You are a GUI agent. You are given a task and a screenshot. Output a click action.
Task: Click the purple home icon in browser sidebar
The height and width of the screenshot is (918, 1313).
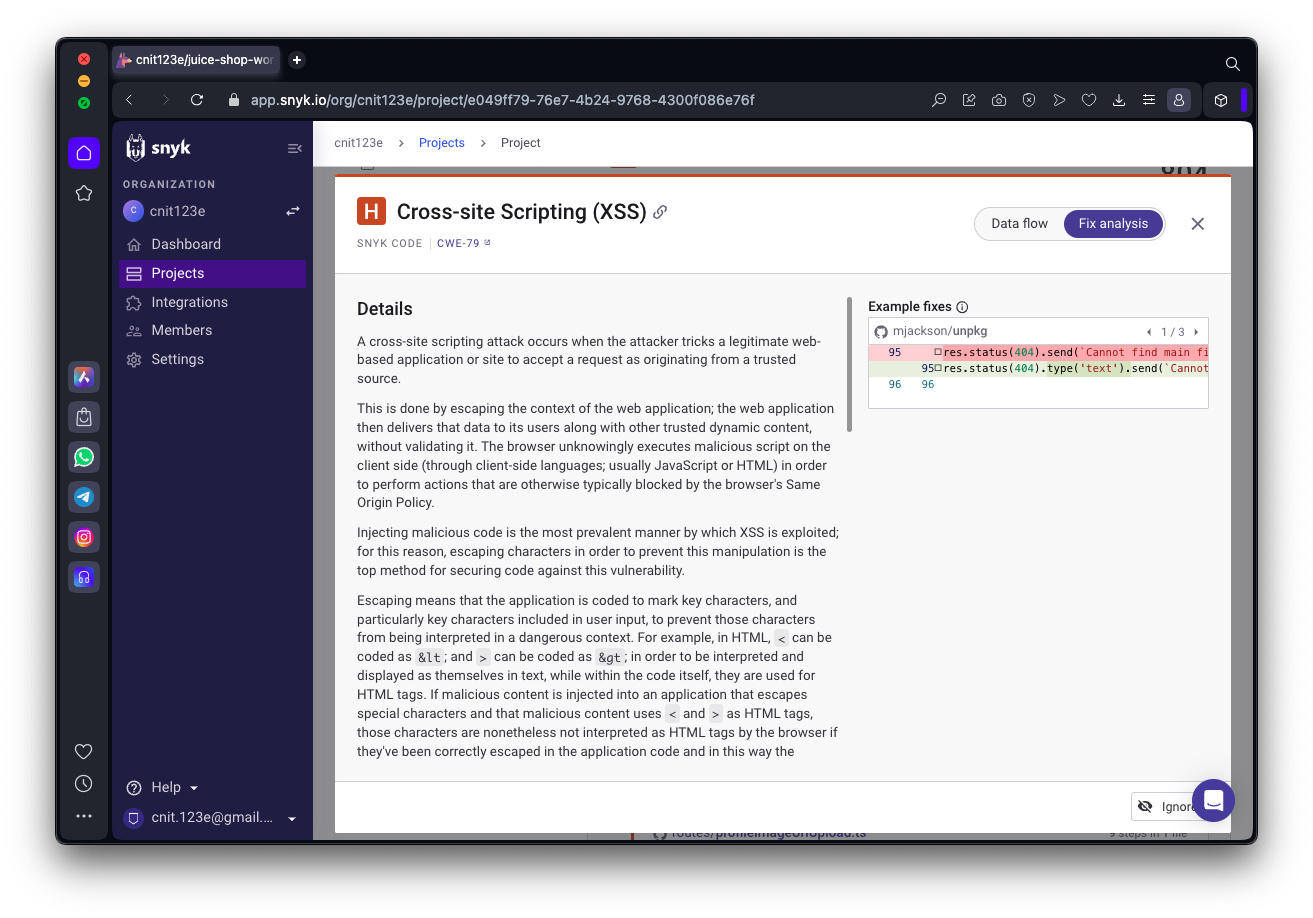[84, 153]
